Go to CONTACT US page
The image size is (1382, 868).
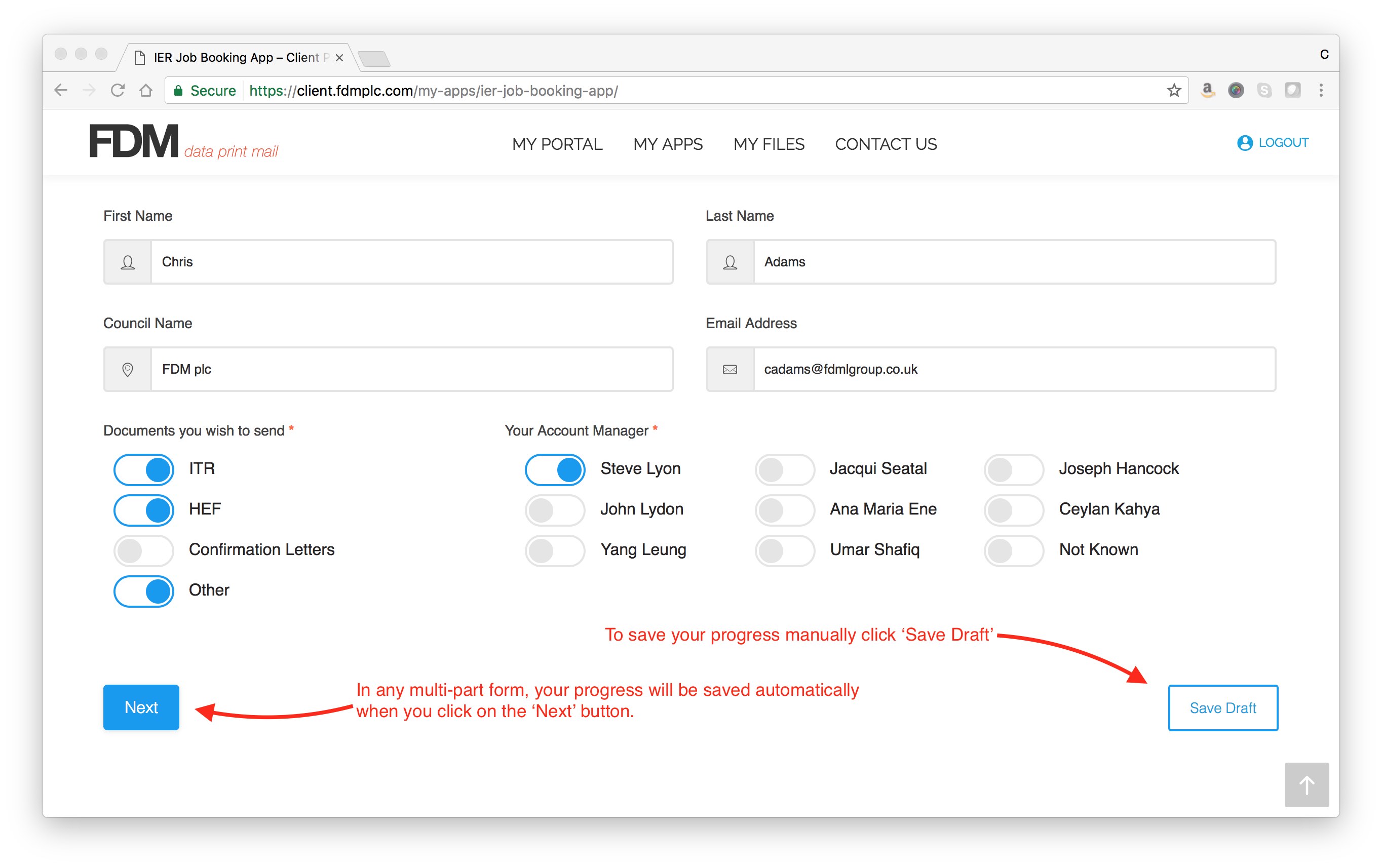click(x=886, y=144)
